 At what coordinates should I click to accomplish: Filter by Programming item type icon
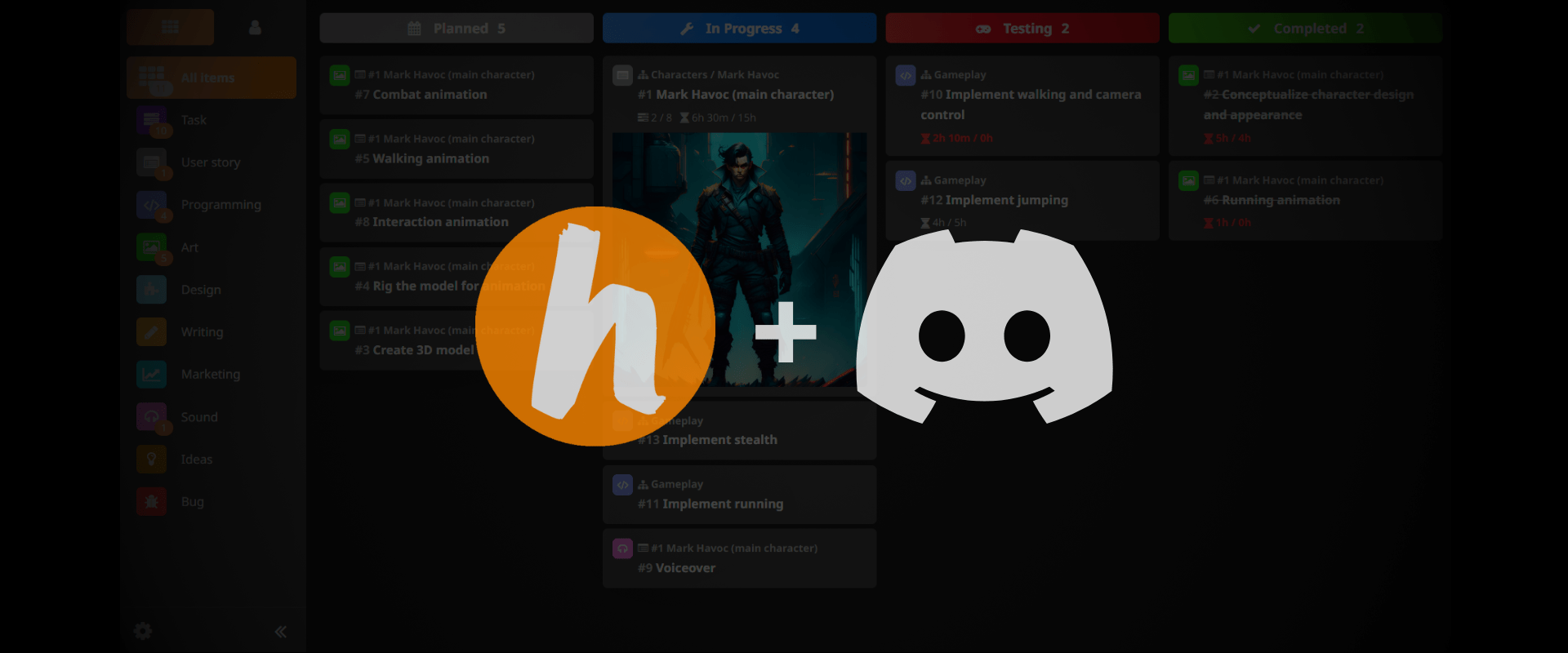click(152, 205)
